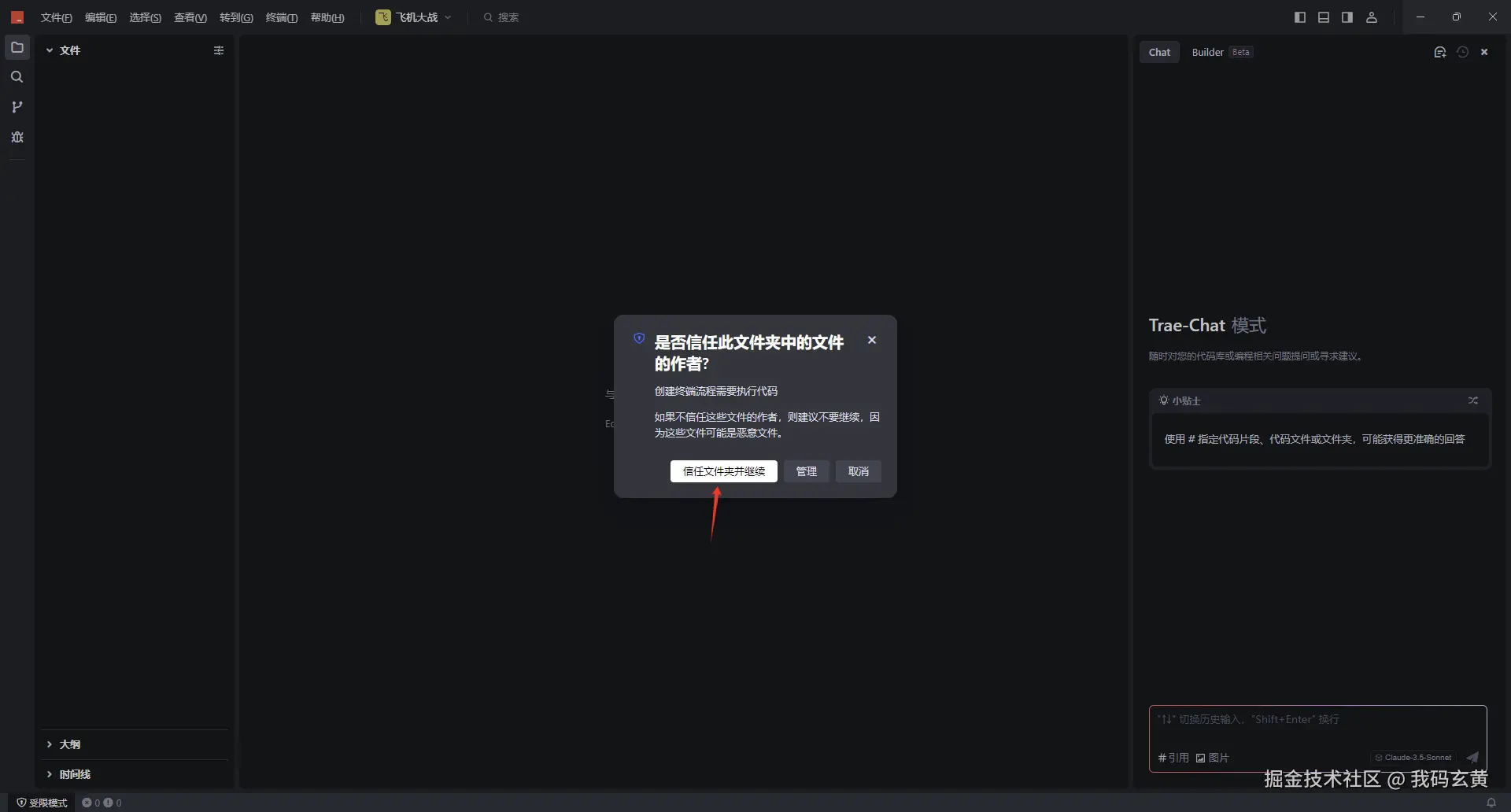Screen dimensions: 1511x812
Task: Open the search sidebar icon
Action: 17,77
